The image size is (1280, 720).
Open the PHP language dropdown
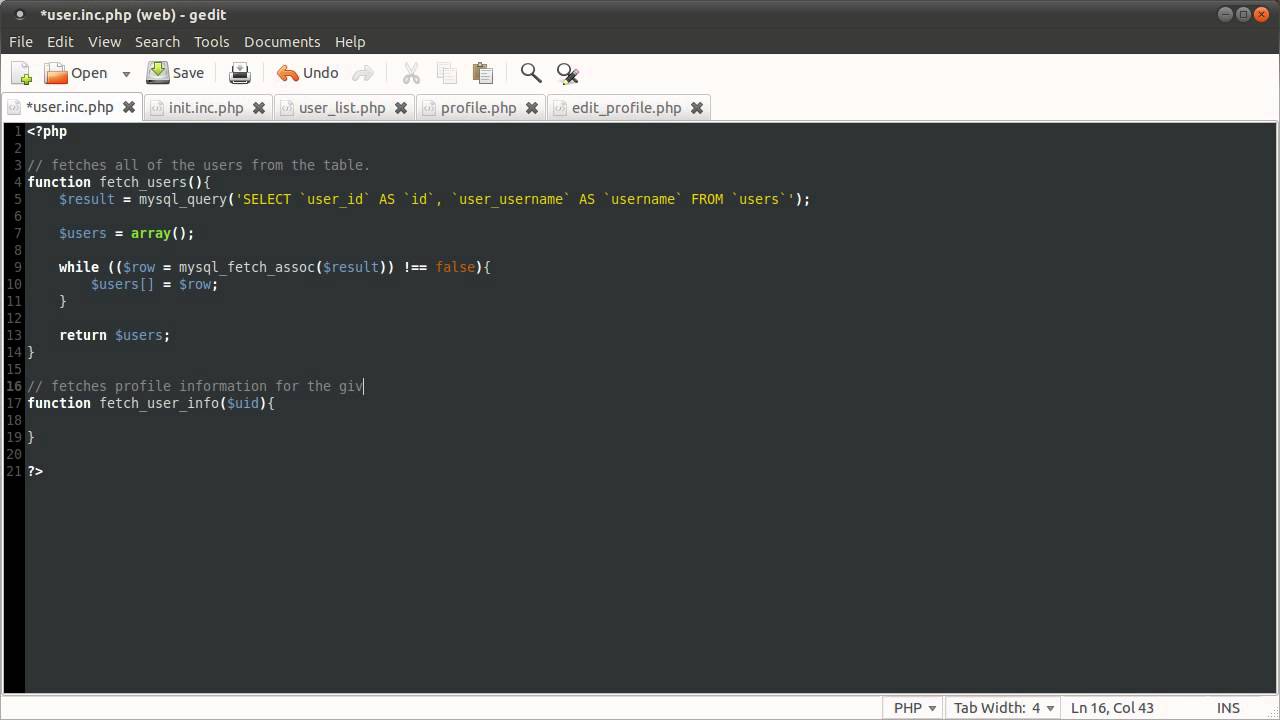915,707
